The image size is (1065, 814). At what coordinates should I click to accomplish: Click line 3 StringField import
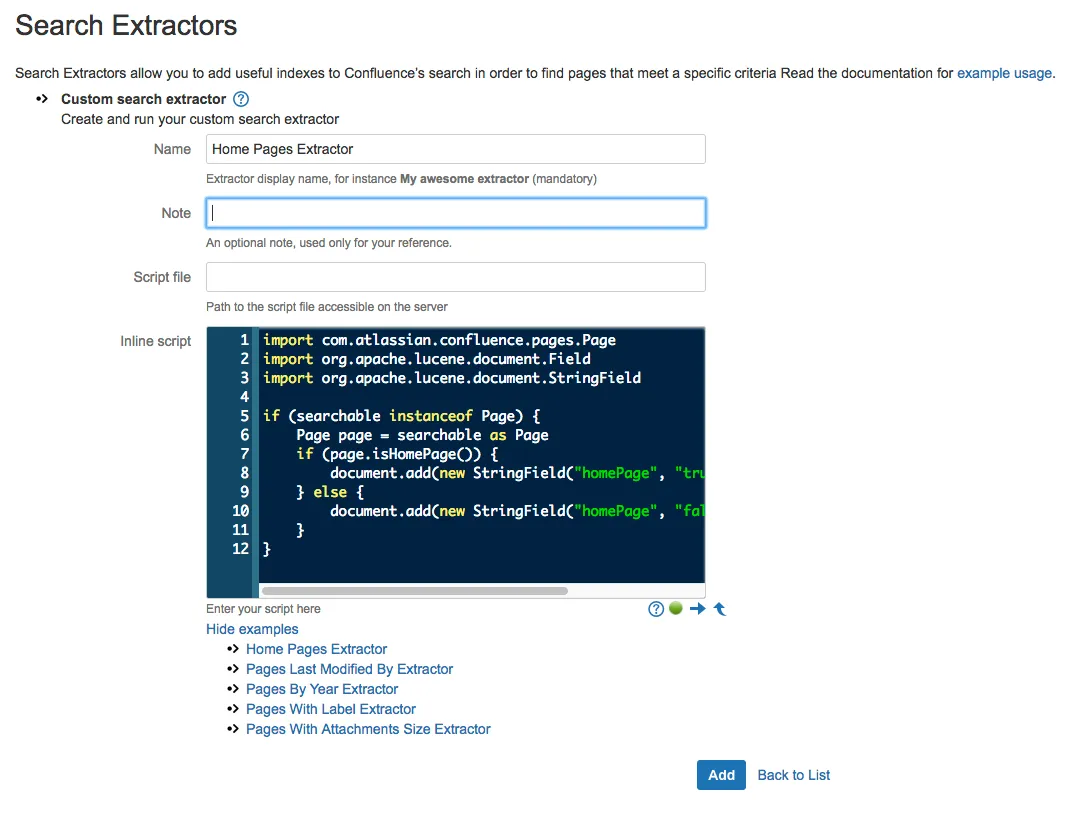tap(452, 378)
